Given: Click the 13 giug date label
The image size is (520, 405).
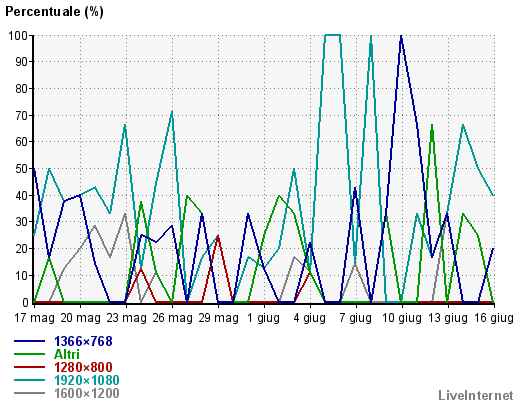Looking at the screenshot, I should pyautogui.click(x=448, y=318).
